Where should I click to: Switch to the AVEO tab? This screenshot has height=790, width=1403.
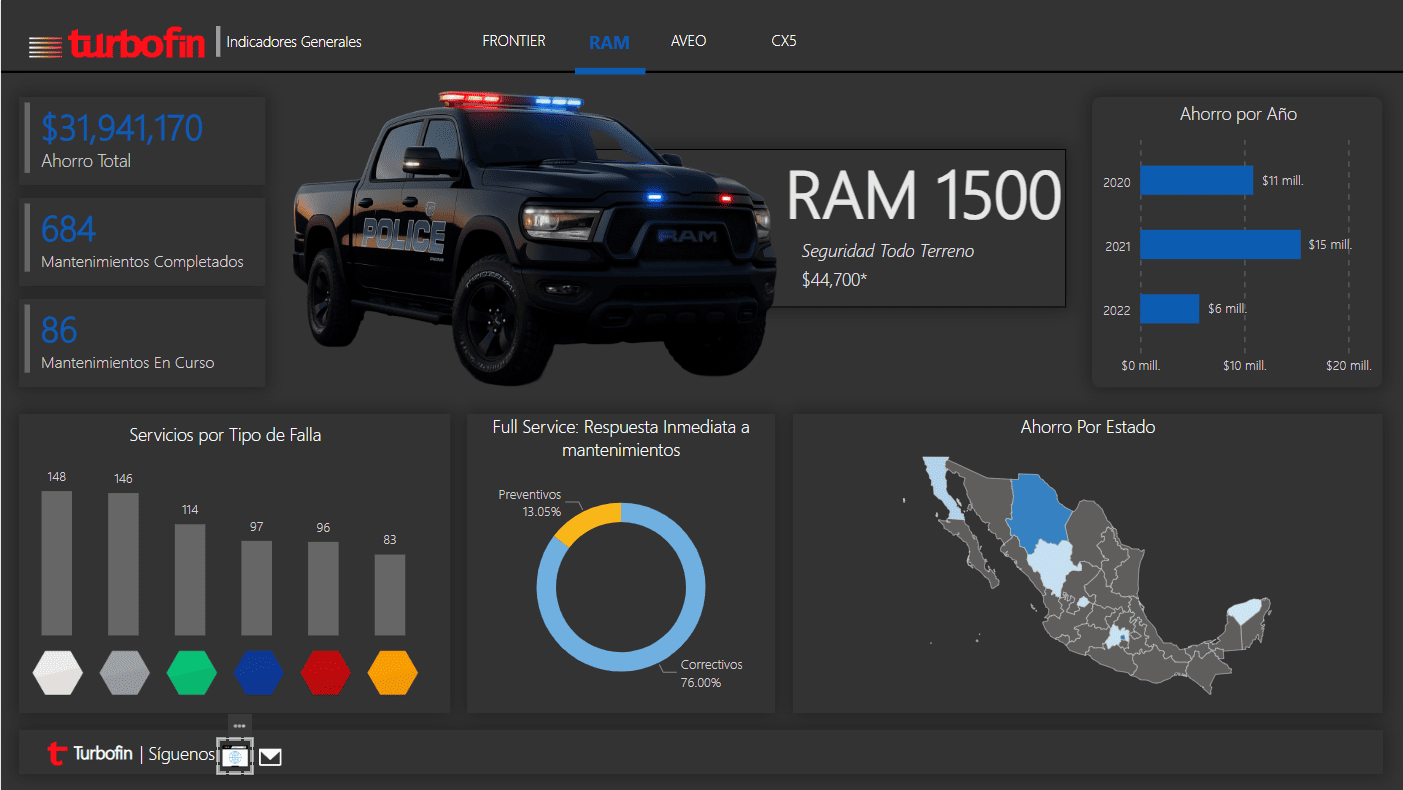point(688,41)
